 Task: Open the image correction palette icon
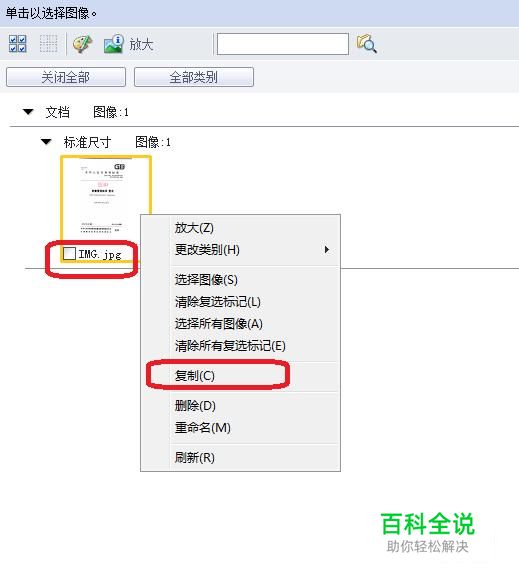pyautogui.click(x=82, y=44)
